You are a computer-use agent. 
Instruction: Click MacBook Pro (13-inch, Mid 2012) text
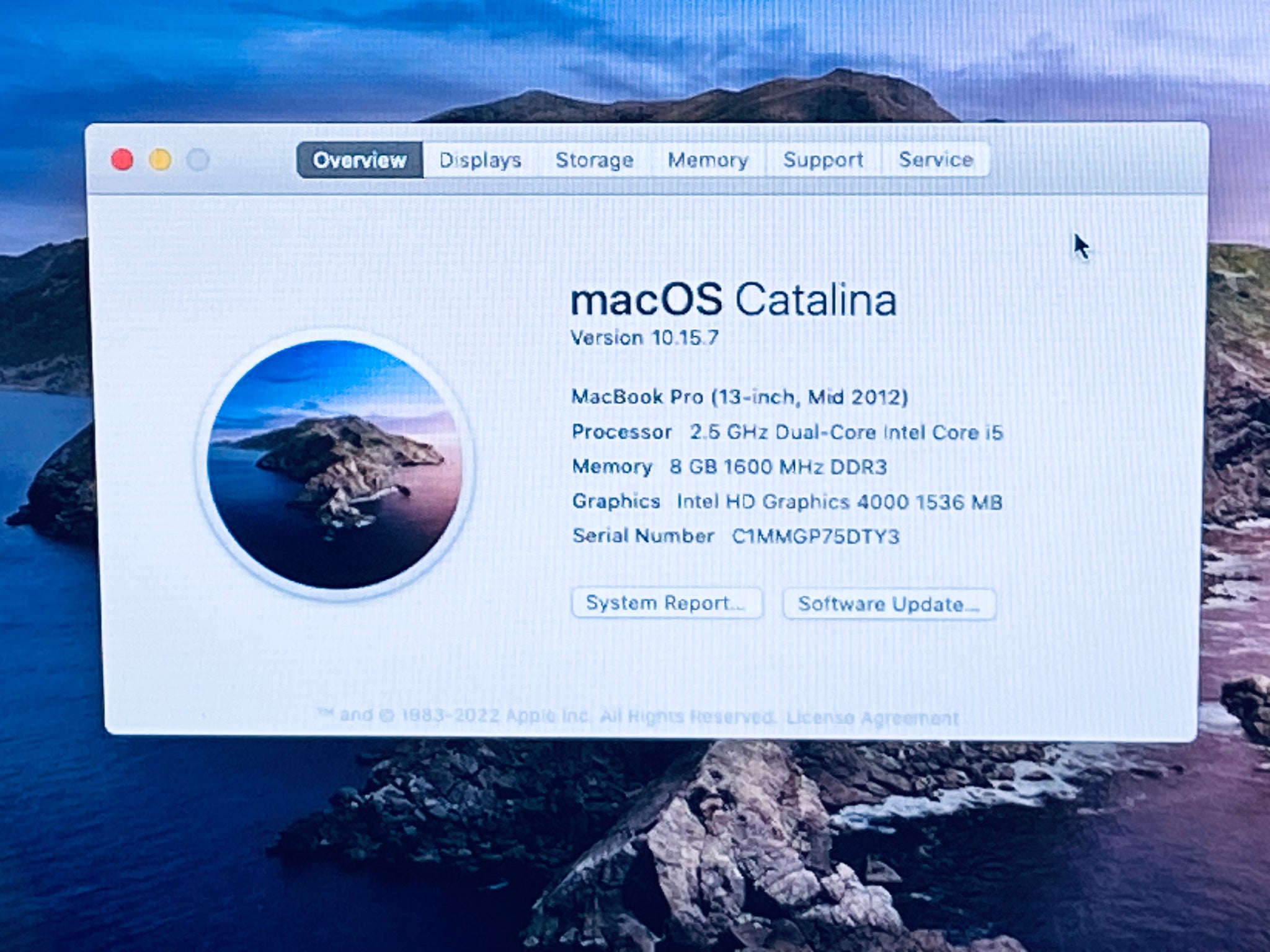(739, 397)
